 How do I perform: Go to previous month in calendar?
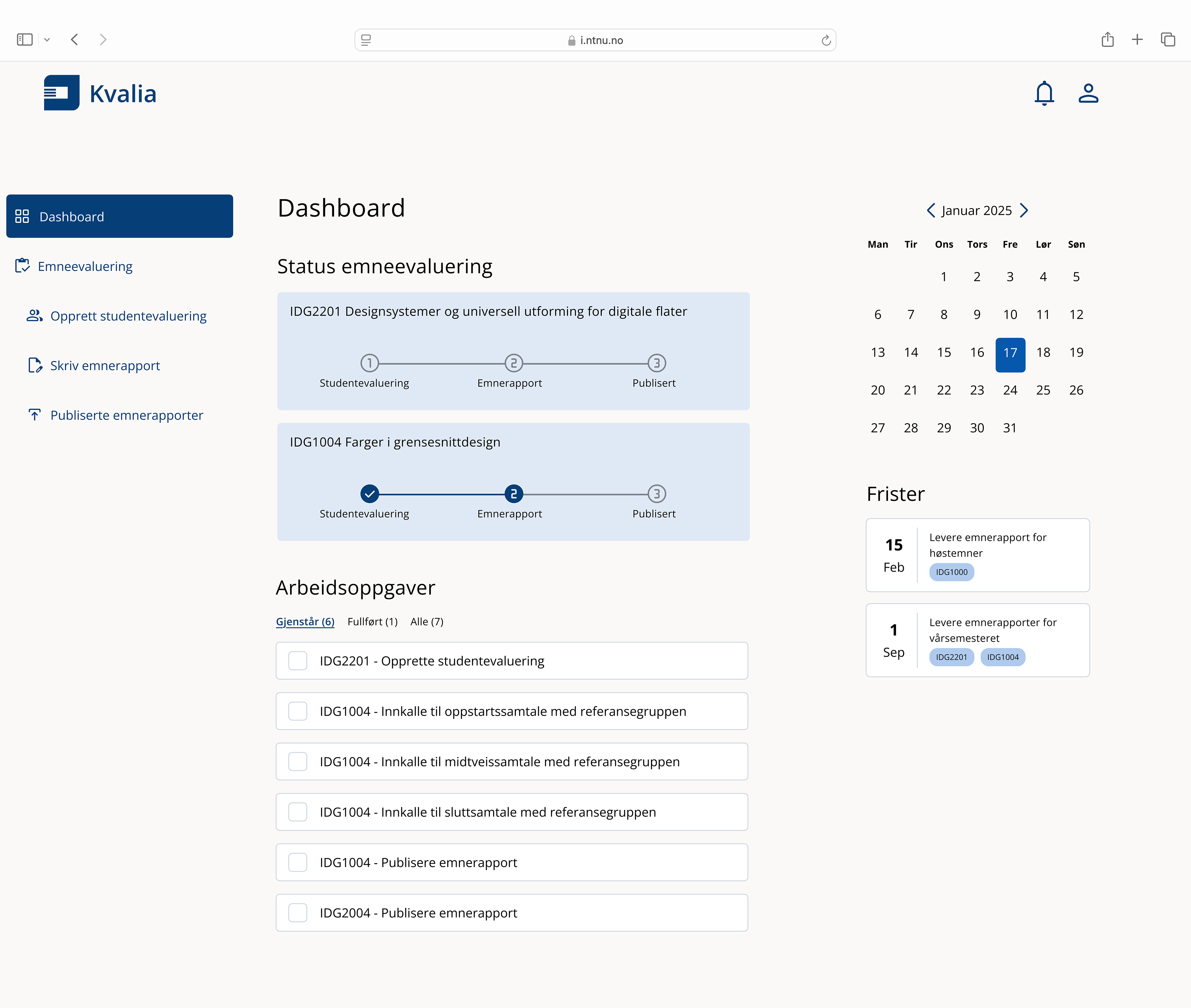coord(931,210)
